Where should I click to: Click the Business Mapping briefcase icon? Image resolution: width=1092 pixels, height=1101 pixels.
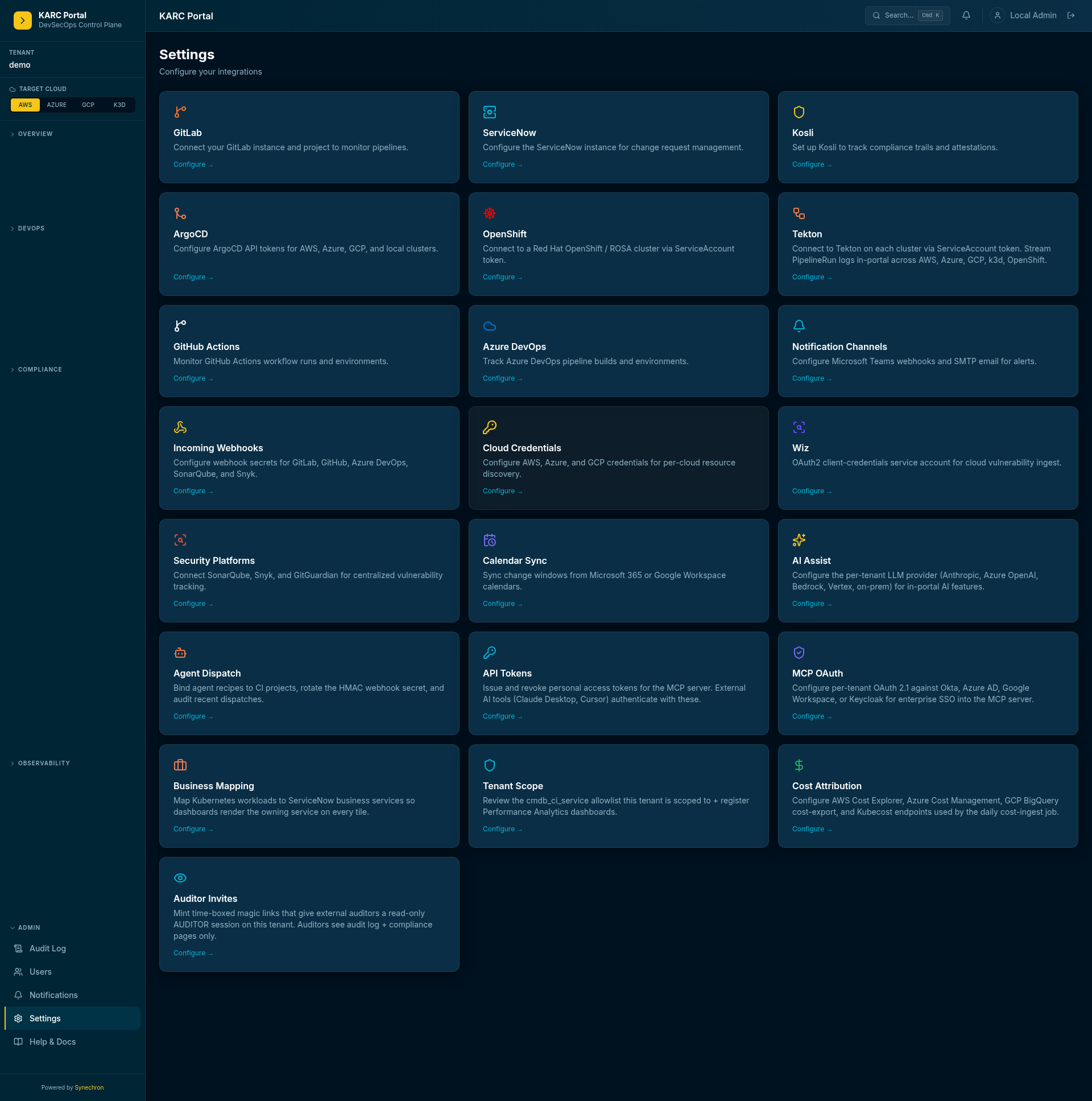[180, 765]
